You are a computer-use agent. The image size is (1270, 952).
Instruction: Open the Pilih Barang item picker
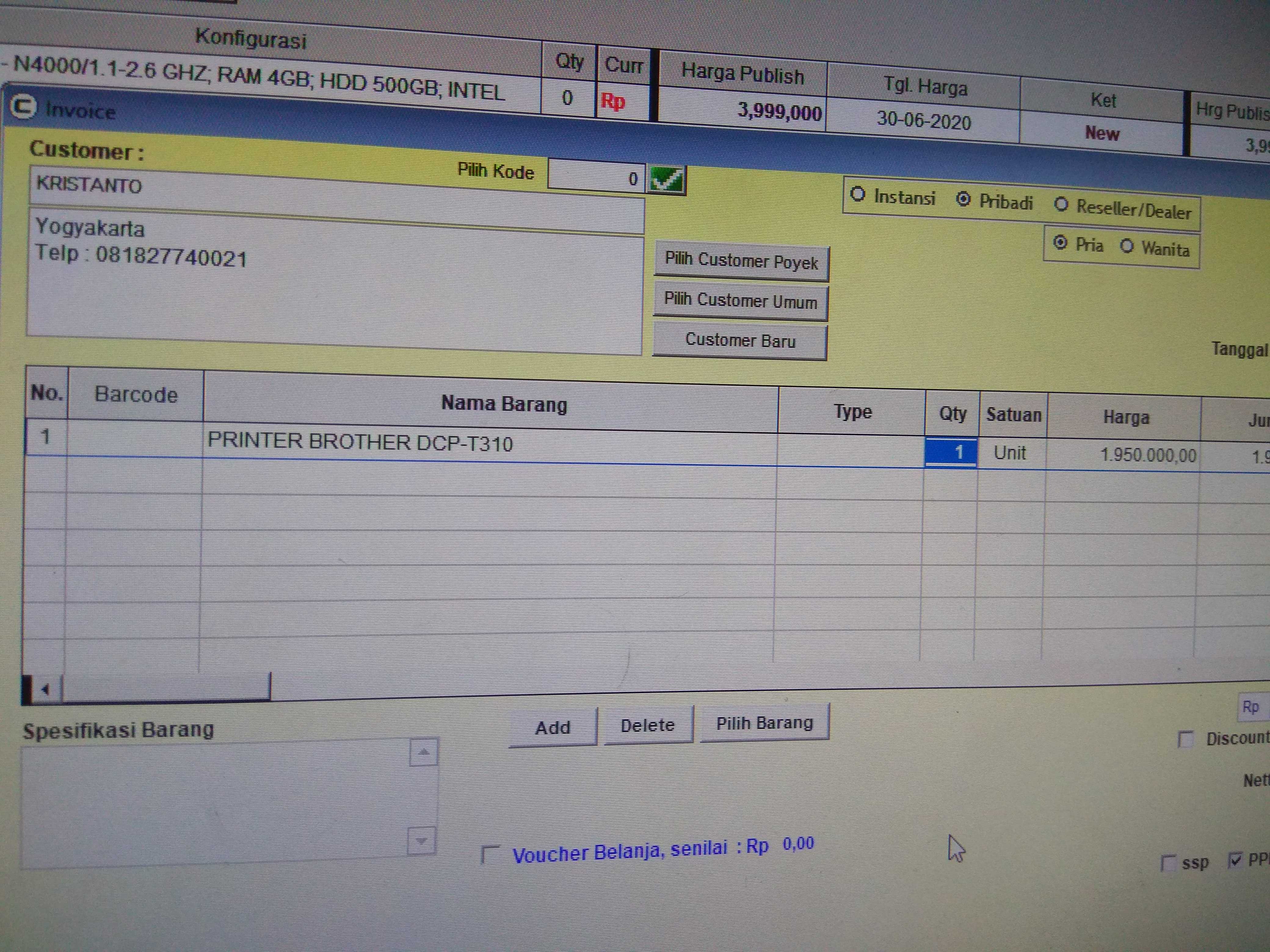point(764,723)
